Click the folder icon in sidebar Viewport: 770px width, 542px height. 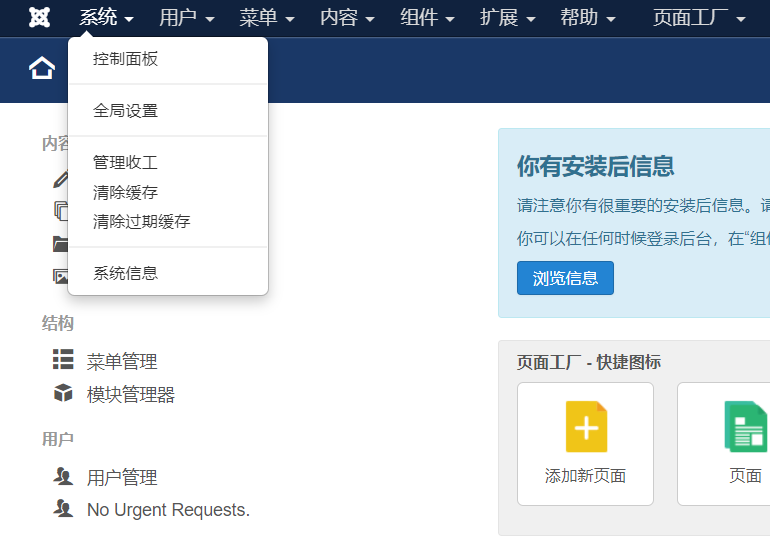[x=60, y=244]
